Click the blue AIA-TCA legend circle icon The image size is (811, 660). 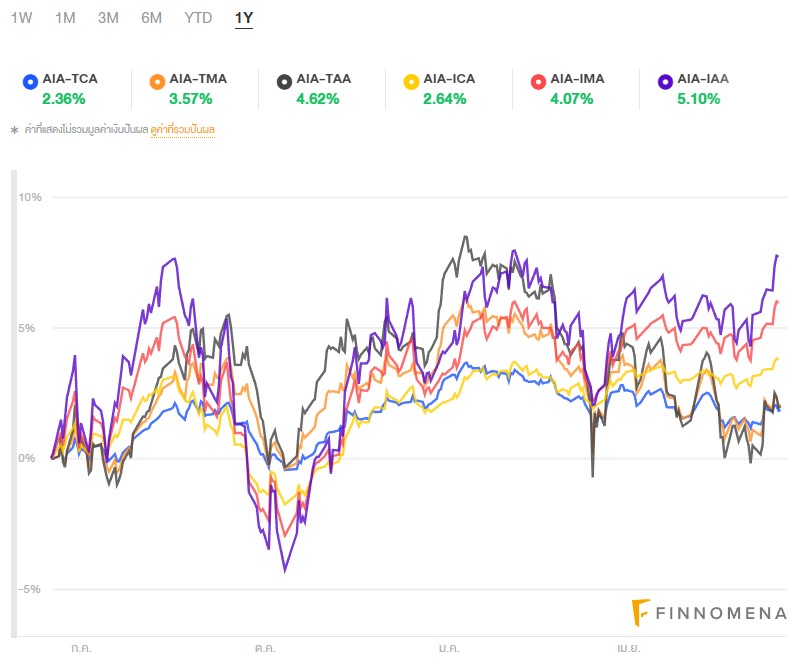30,81
